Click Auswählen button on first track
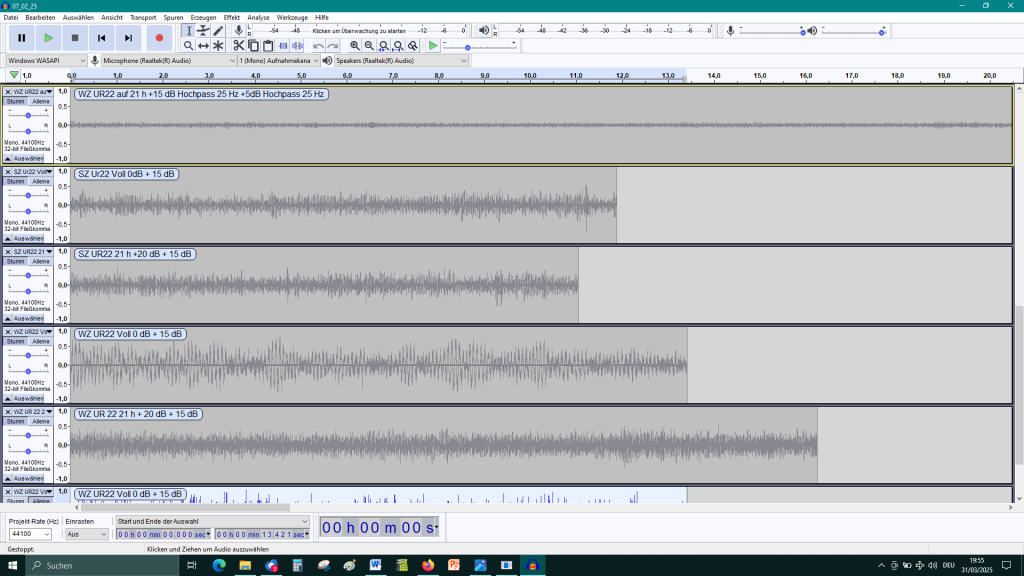 pos(28,158)
